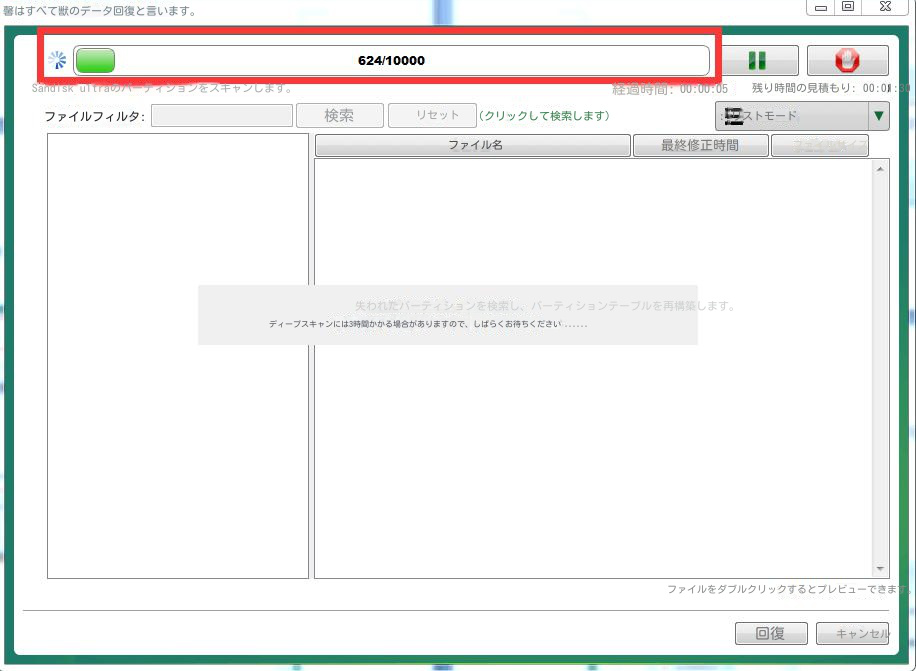The image size is (916, 671).
Task: Focus the file filter input field
Action: (x=222, y=116)
